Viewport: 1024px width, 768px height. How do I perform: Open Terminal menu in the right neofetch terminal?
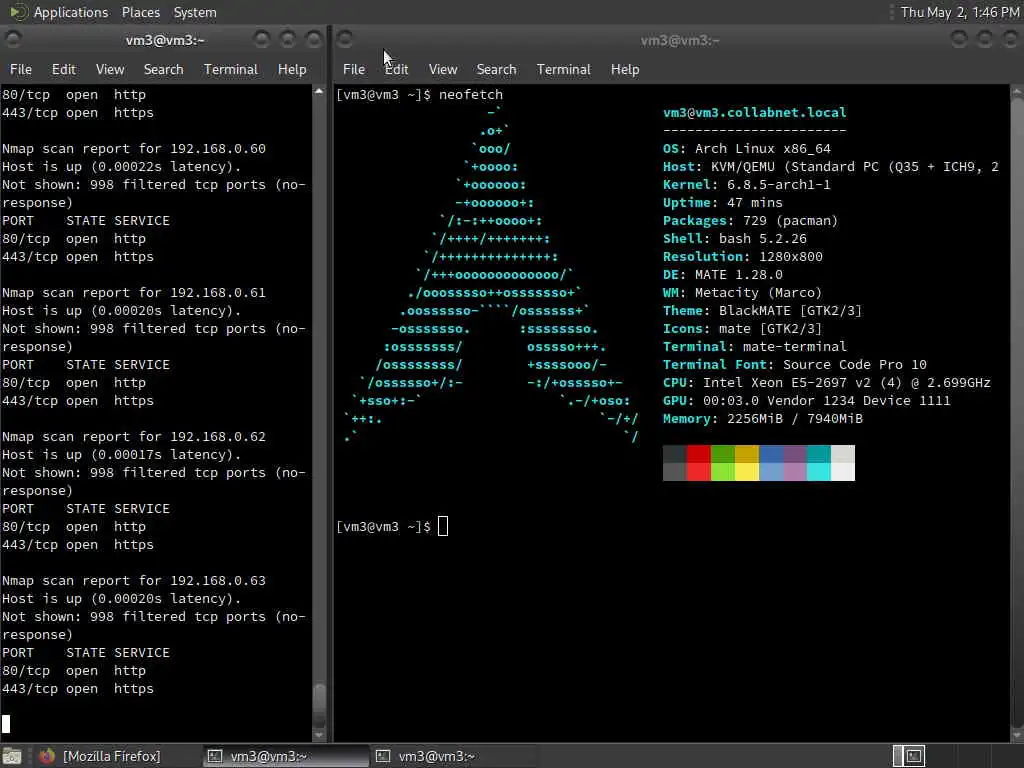coord(564,69)
